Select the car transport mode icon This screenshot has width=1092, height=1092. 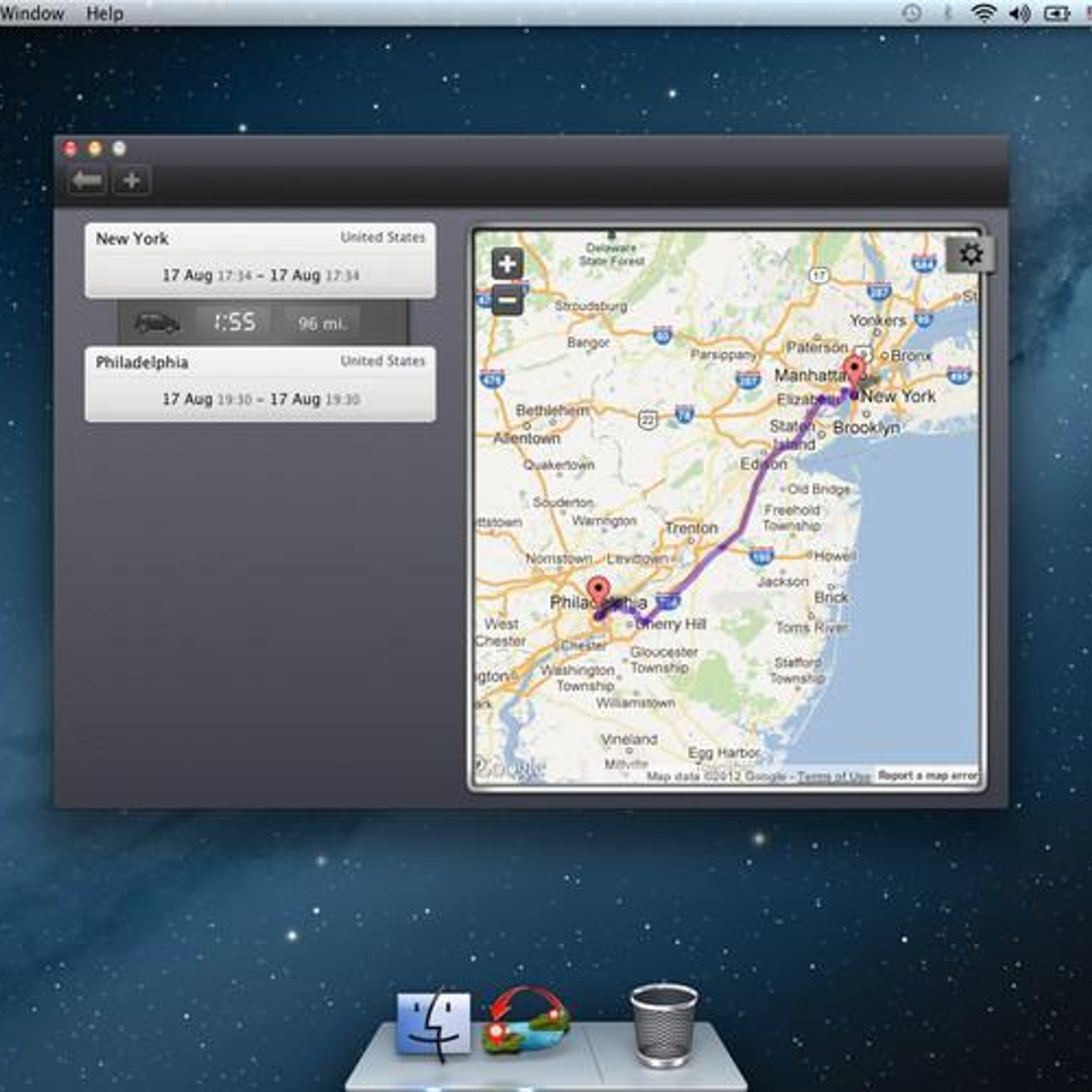click(x=157, y=323)
